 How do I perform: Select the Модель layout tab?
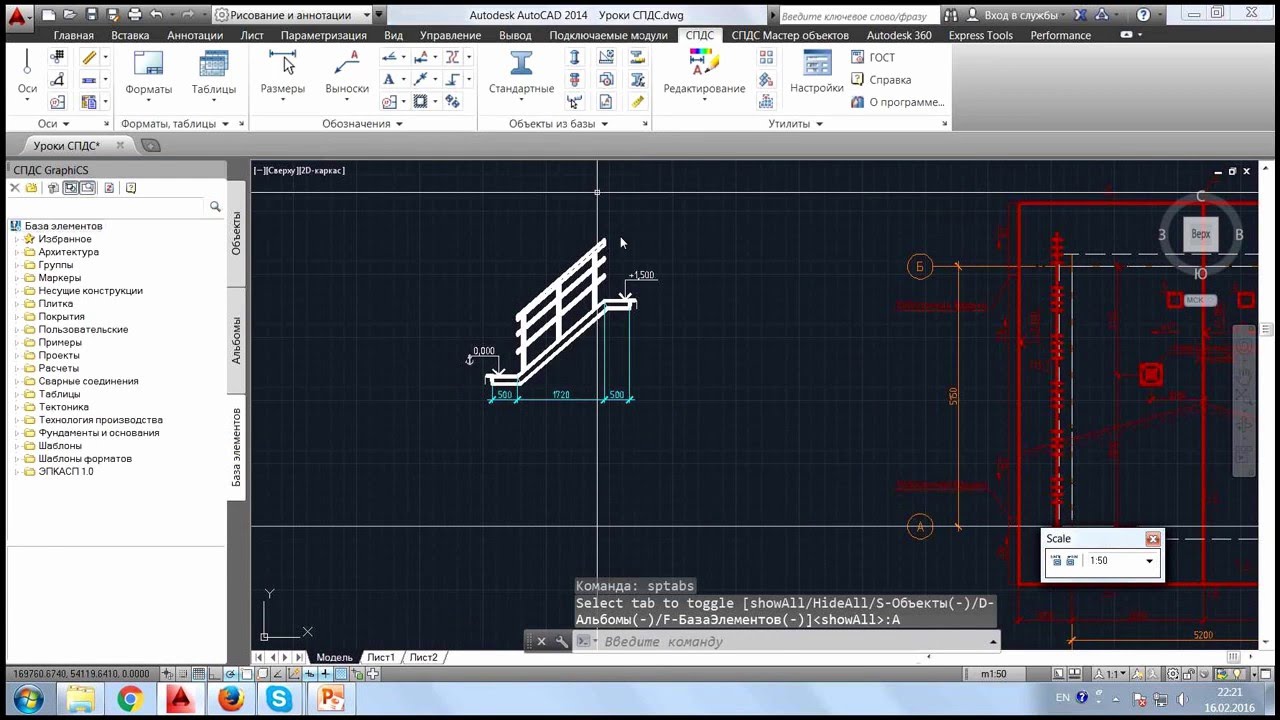click(334, 657)
